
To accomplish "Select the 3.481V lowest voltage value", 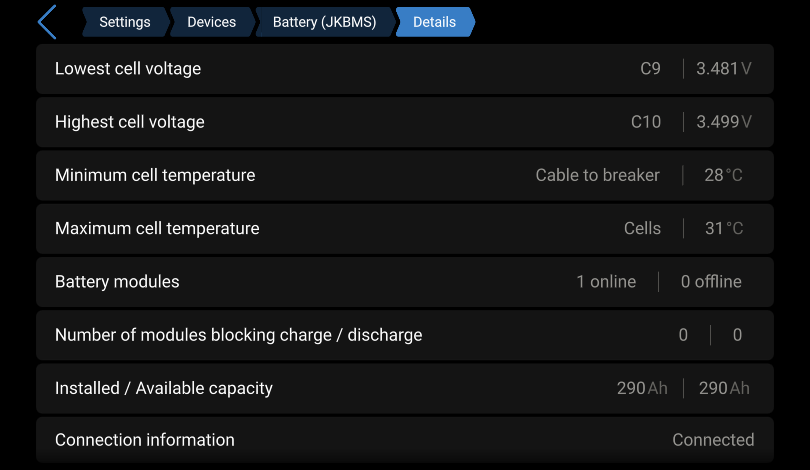I will (724, 69).
